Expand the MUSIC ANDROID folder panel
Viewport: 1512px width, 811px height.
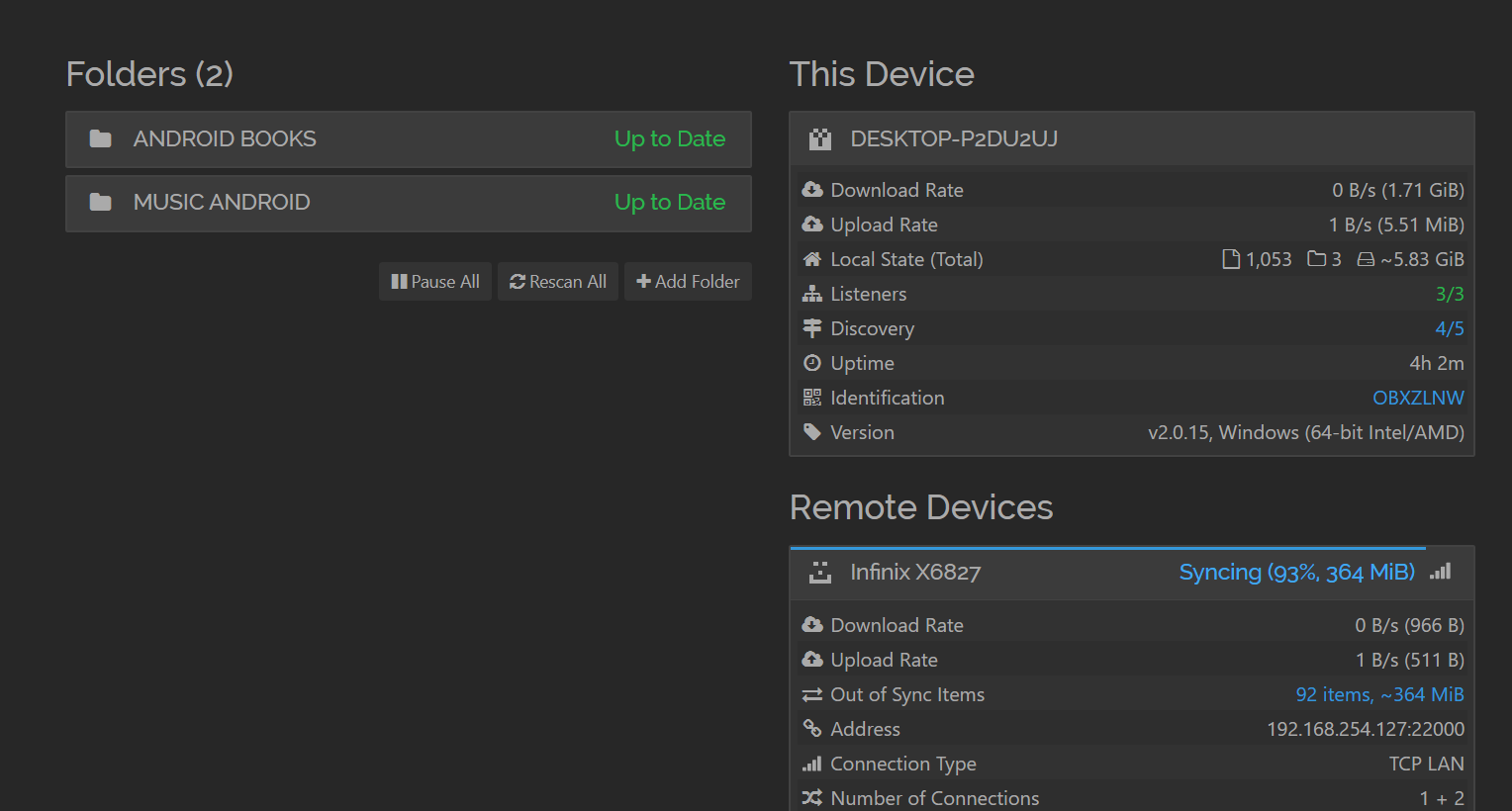point(408,203)
